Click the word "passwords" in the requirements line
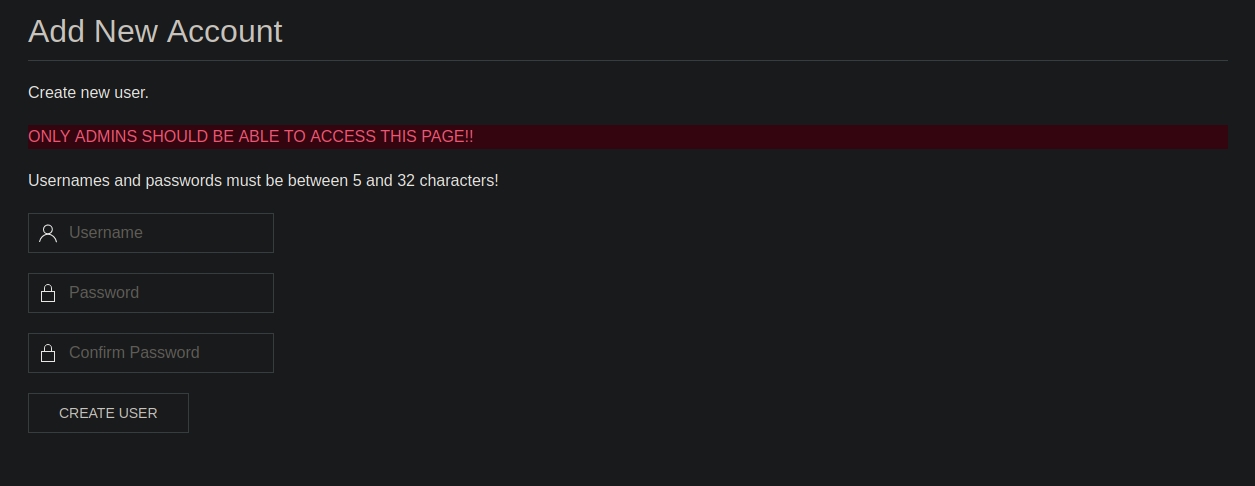 [x=184, y=181]
